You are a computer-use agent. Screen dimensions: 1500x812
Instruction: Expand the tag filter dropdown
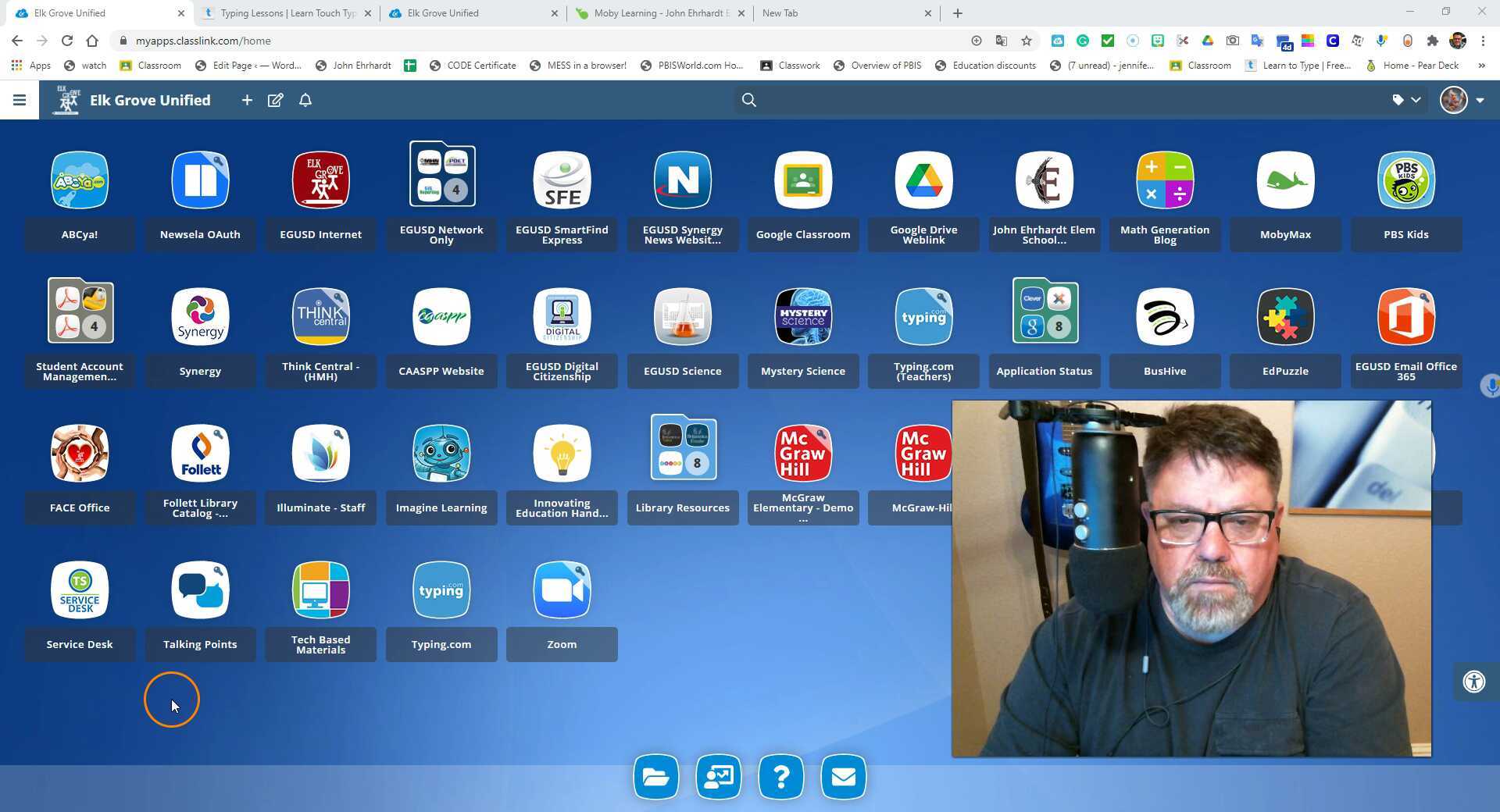1406,100
